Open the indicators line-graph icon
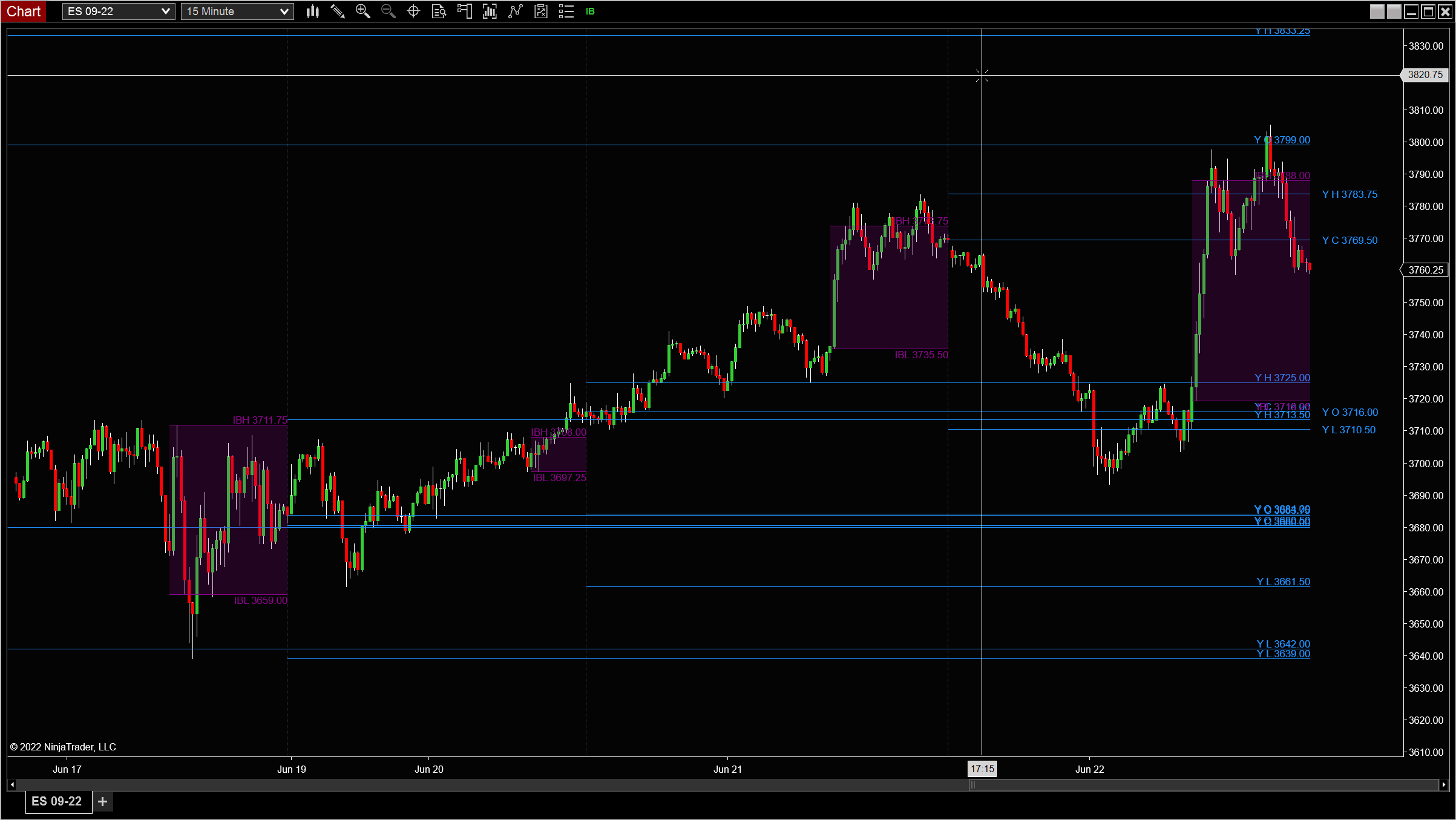 click(x=515, y=11)
